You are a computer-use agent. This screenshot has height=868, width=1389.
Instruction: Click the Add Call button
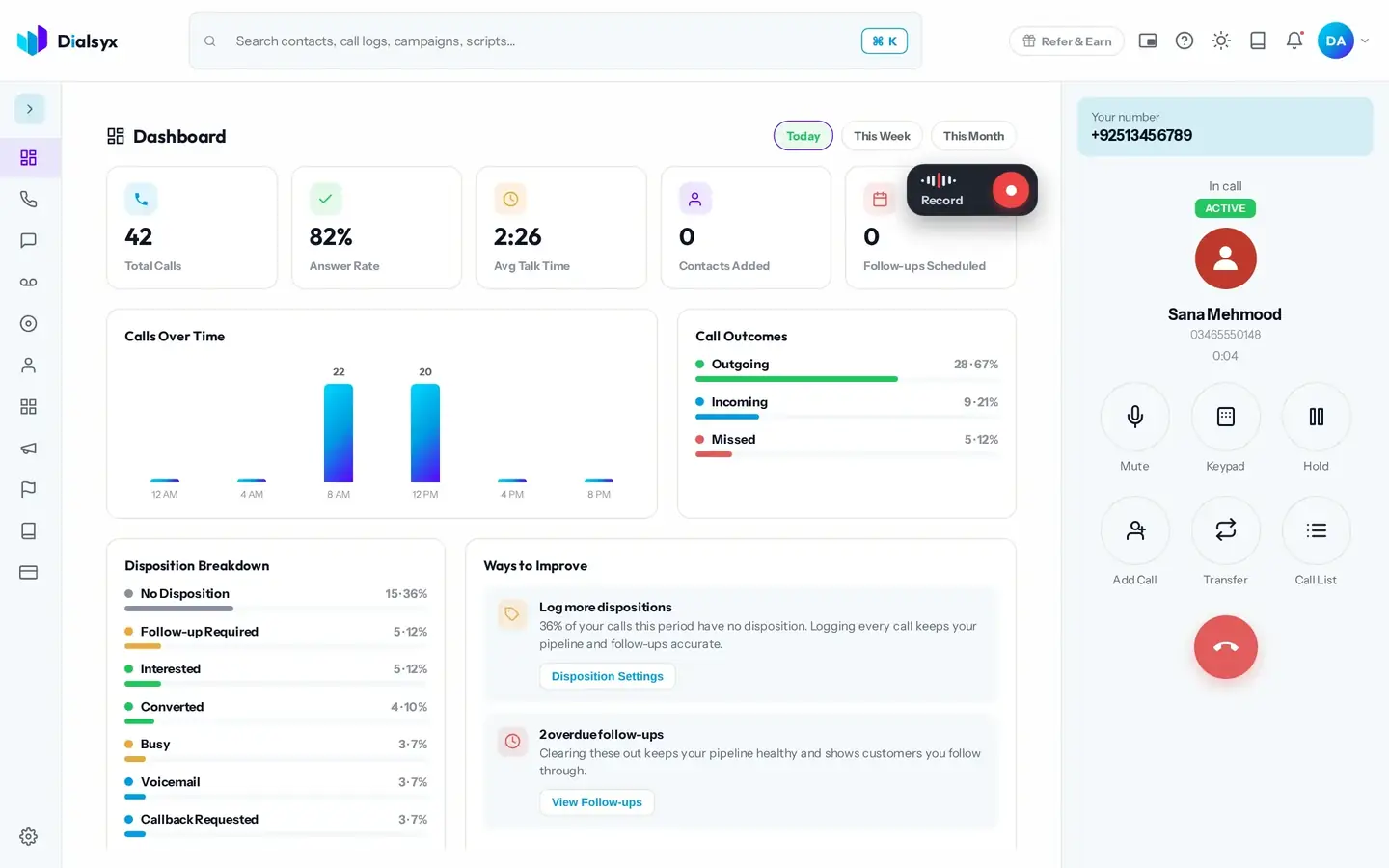(x=1135, y=530)
